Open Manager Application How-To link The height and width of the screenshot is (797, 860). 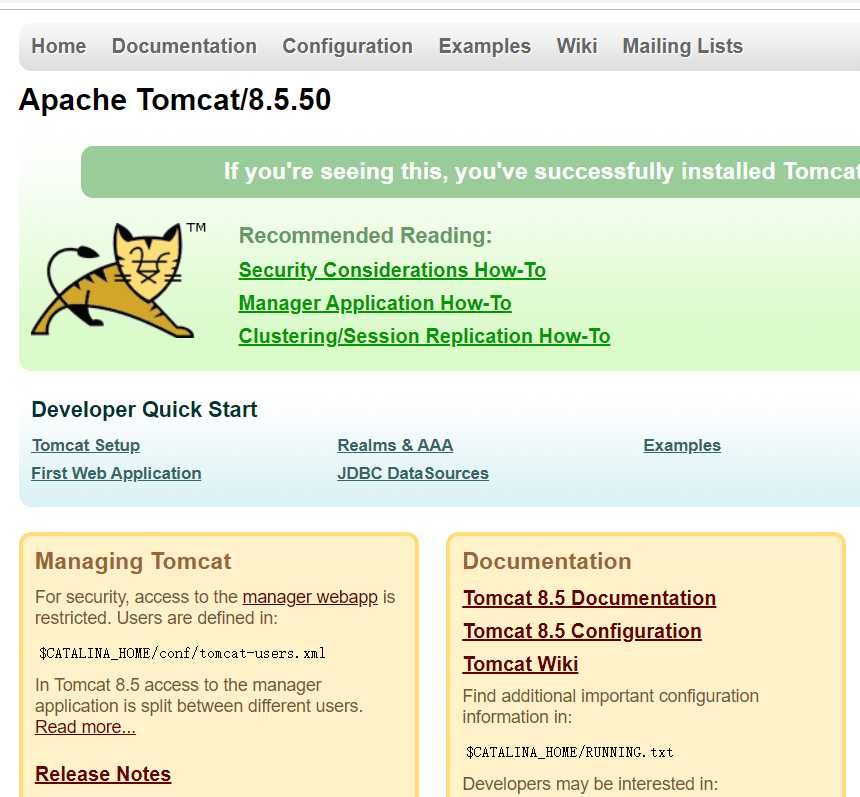(x=375, y=303)
